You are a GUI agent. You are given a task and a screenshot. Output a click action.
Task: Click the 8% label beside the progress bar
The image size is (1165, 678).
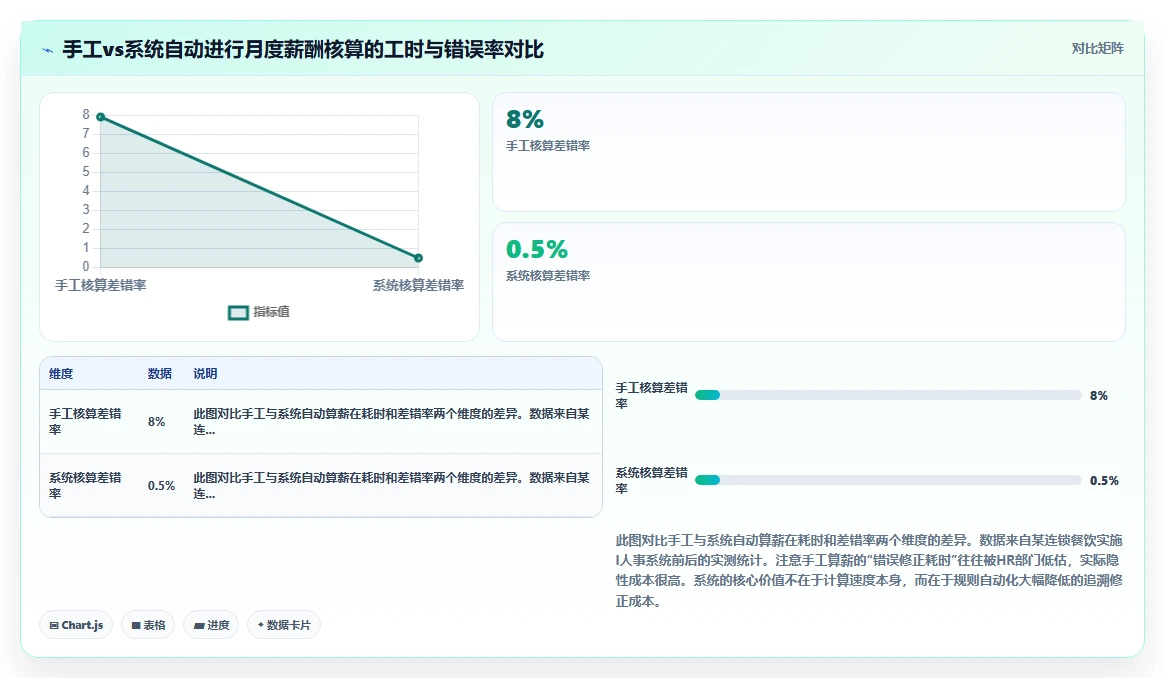coord(1099,396)
